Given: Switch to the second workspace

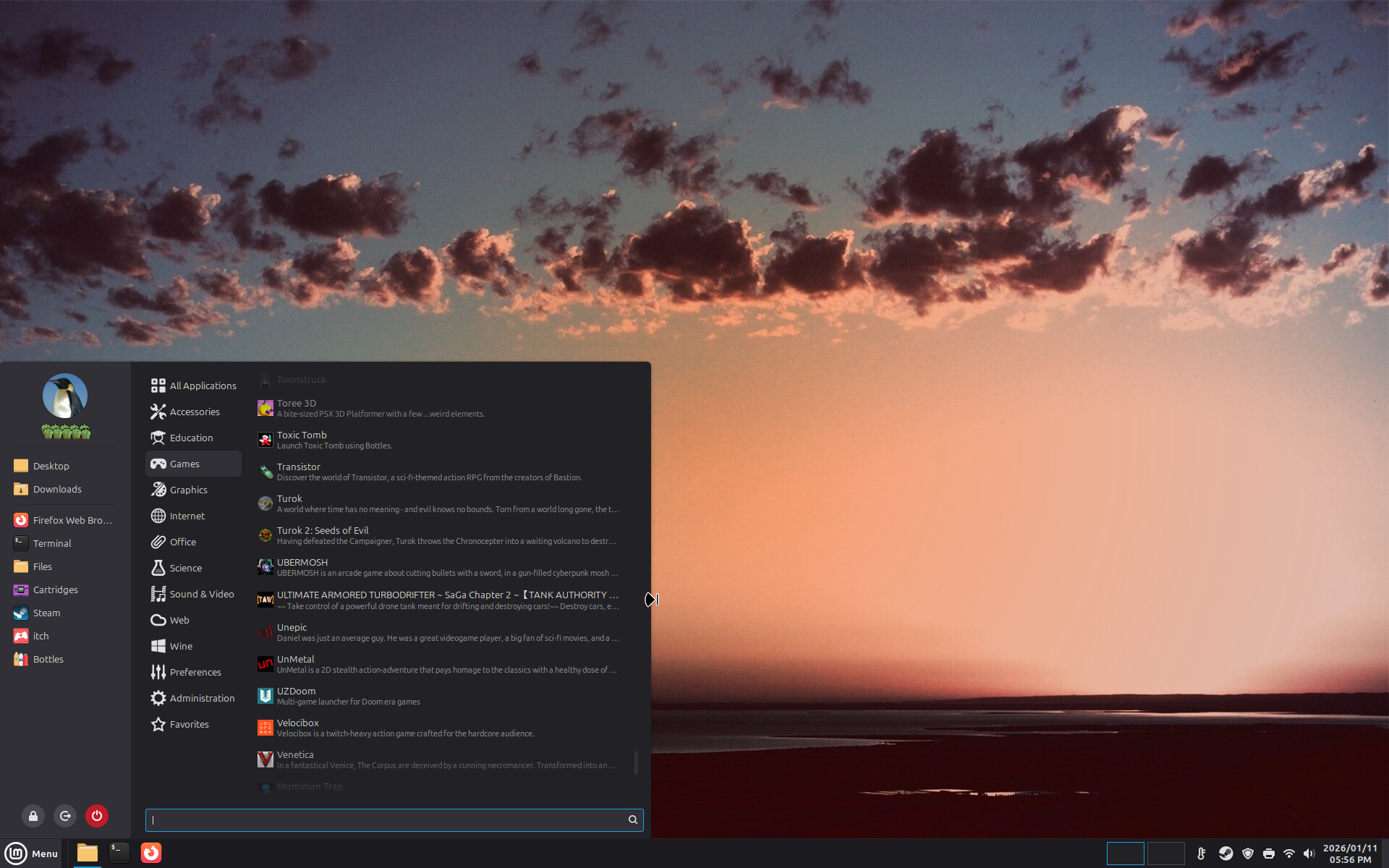Looking at the screenshot, I should pos(1165,854).
